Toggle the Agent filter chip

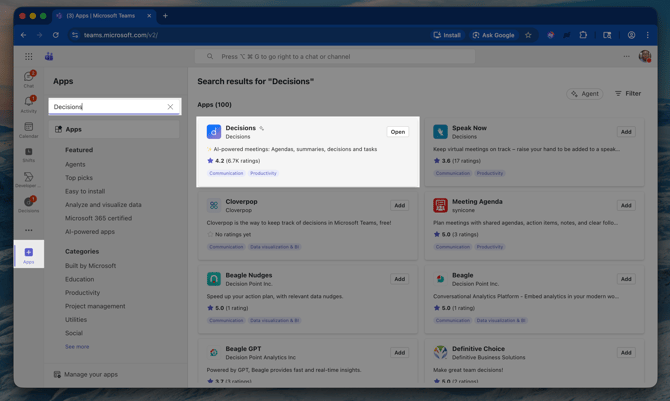(585, 94)
